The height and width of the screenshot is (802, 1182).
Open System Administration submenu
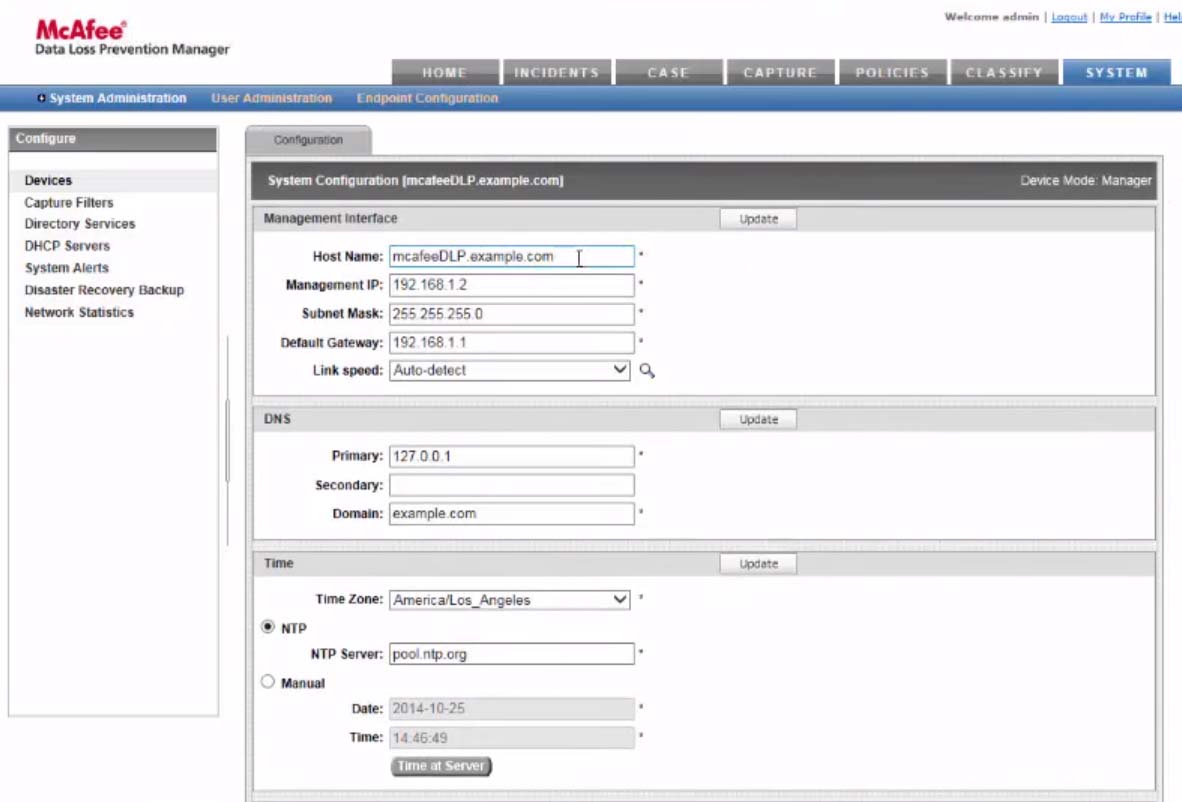pyautogui.click(x=118, y=98)
